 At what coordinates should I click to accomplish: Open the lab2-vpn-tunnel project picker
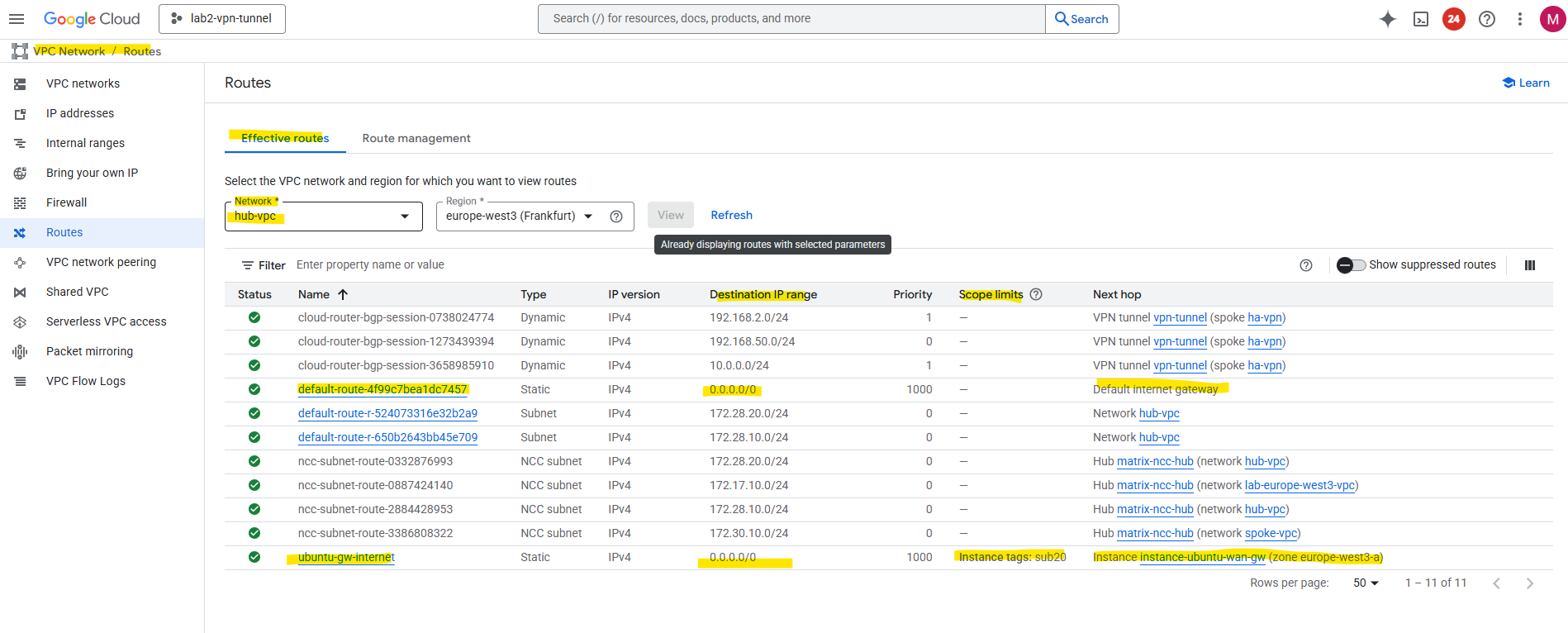(222, 19)
